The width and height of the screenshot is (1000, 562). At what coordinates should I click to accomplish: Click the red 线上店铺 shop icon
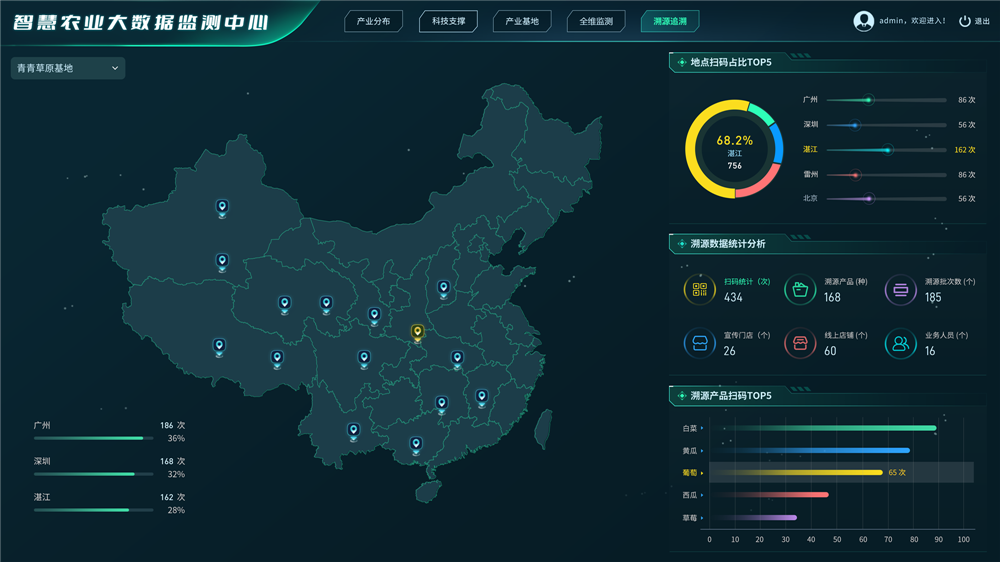click(800, 344)
